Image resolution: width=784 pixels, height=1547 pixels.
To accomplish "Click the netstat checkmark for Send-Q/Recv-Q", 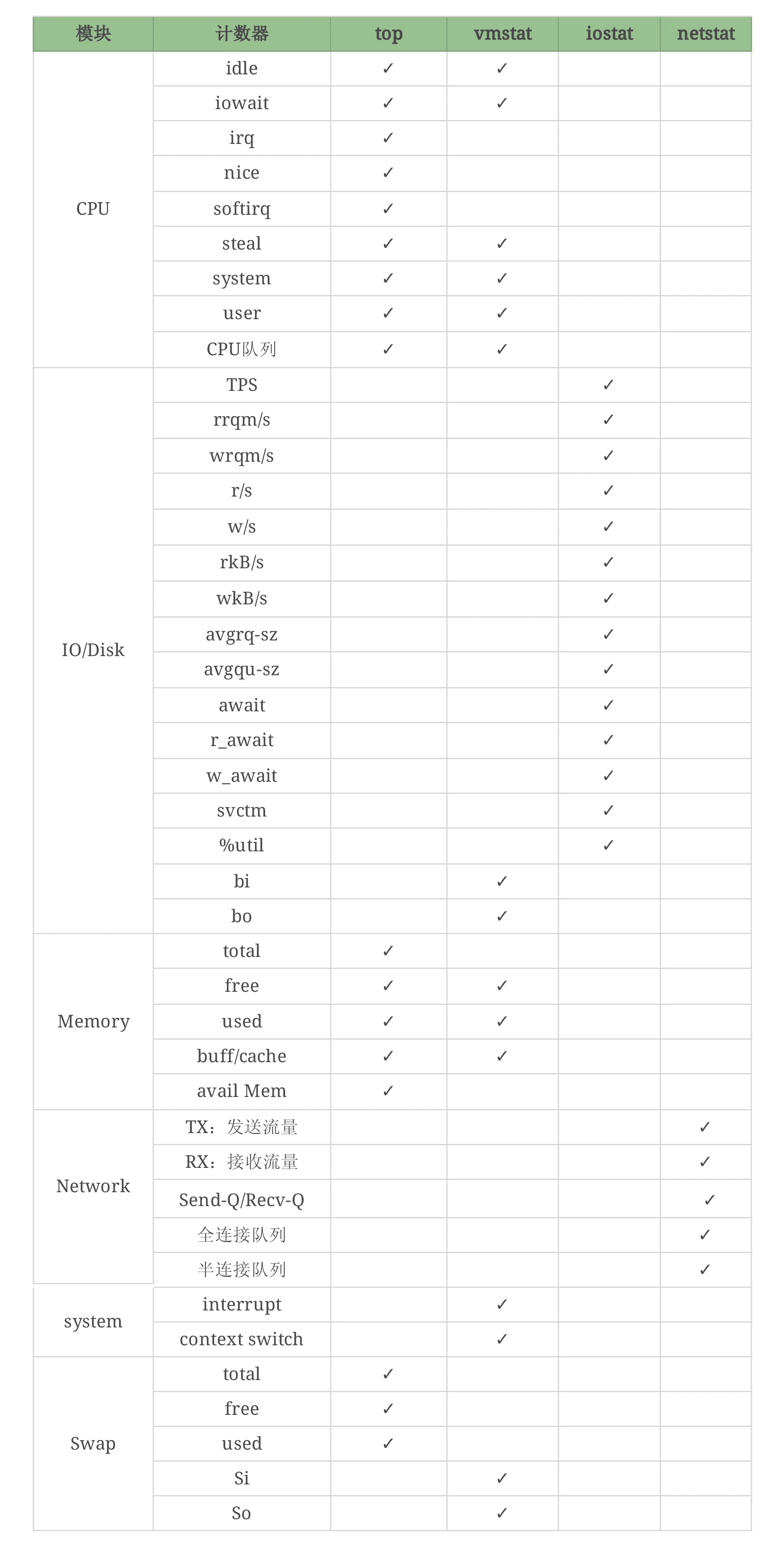I will click(710, 1199).
